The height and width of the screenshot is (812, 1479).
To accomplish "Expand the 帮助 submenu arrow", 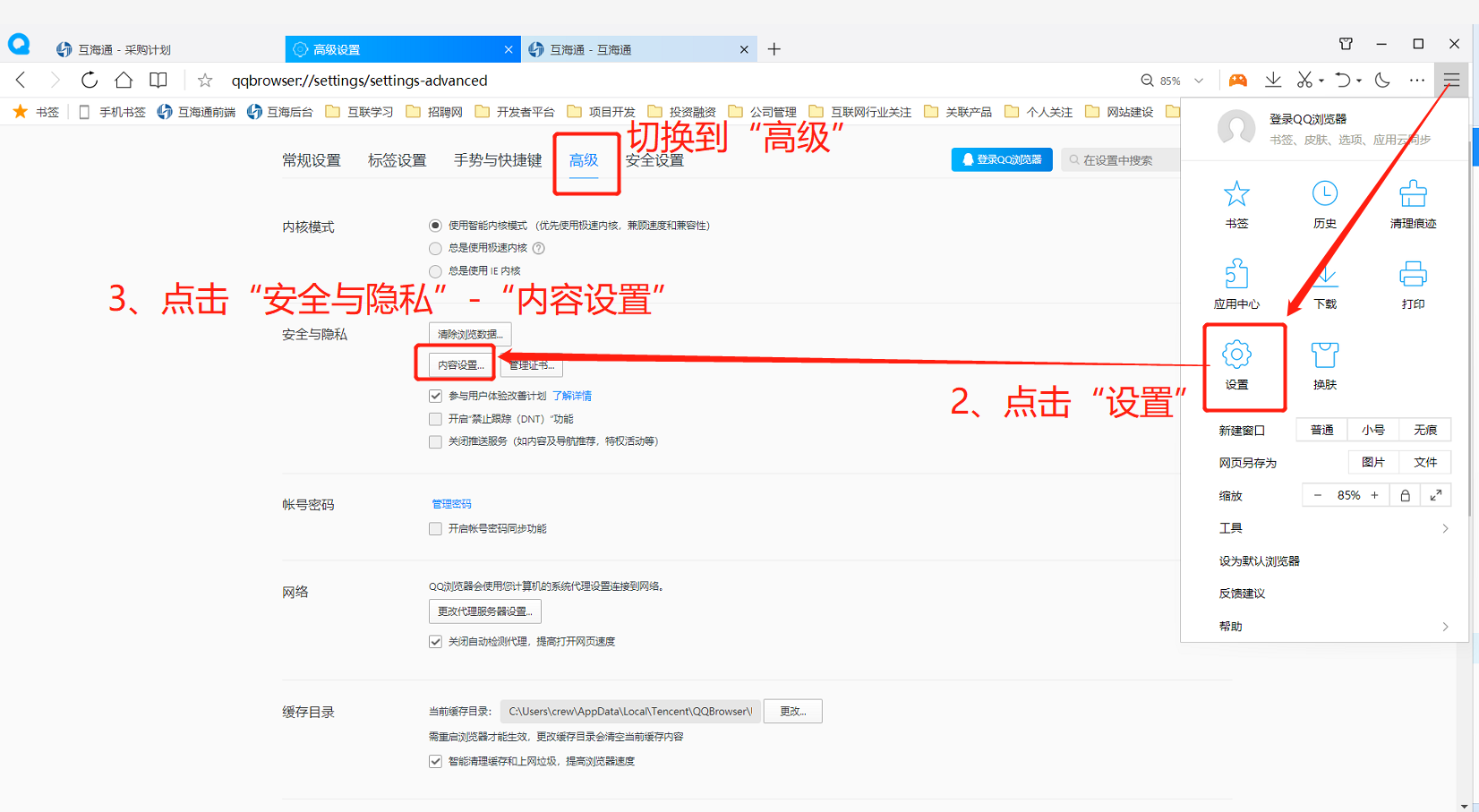I will 1445,627.
